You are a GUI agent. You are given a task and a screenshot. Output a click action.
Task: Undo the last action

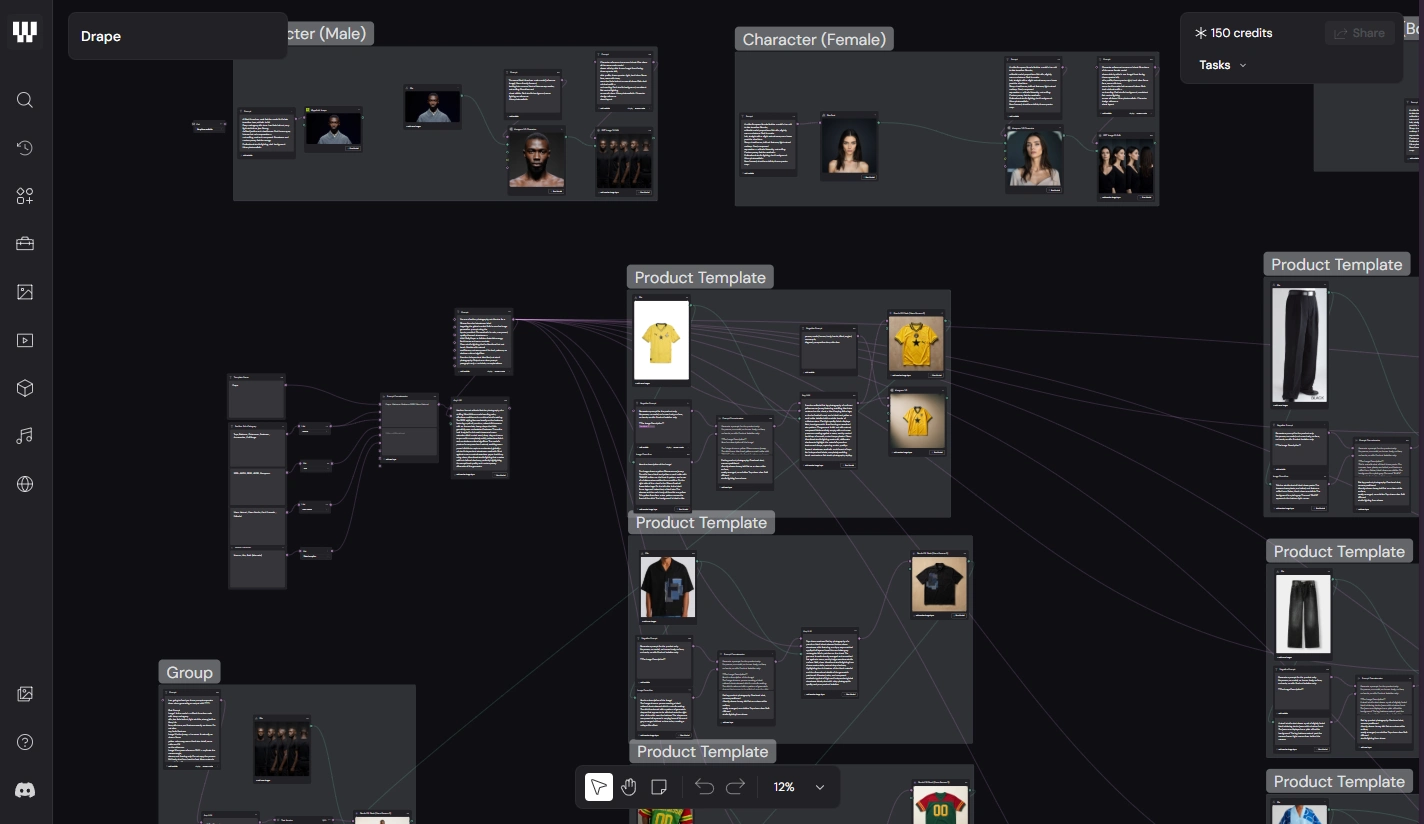coord(704,787)
